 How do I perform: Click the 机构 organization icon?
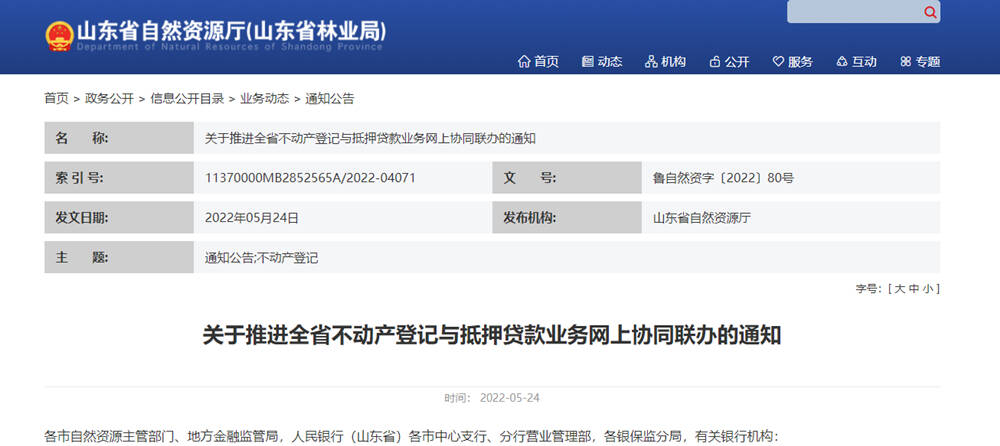tap(651, 62)
